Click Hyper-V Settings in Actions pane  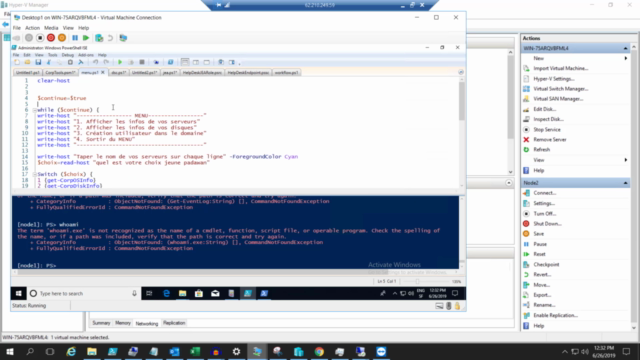point(553,79)
